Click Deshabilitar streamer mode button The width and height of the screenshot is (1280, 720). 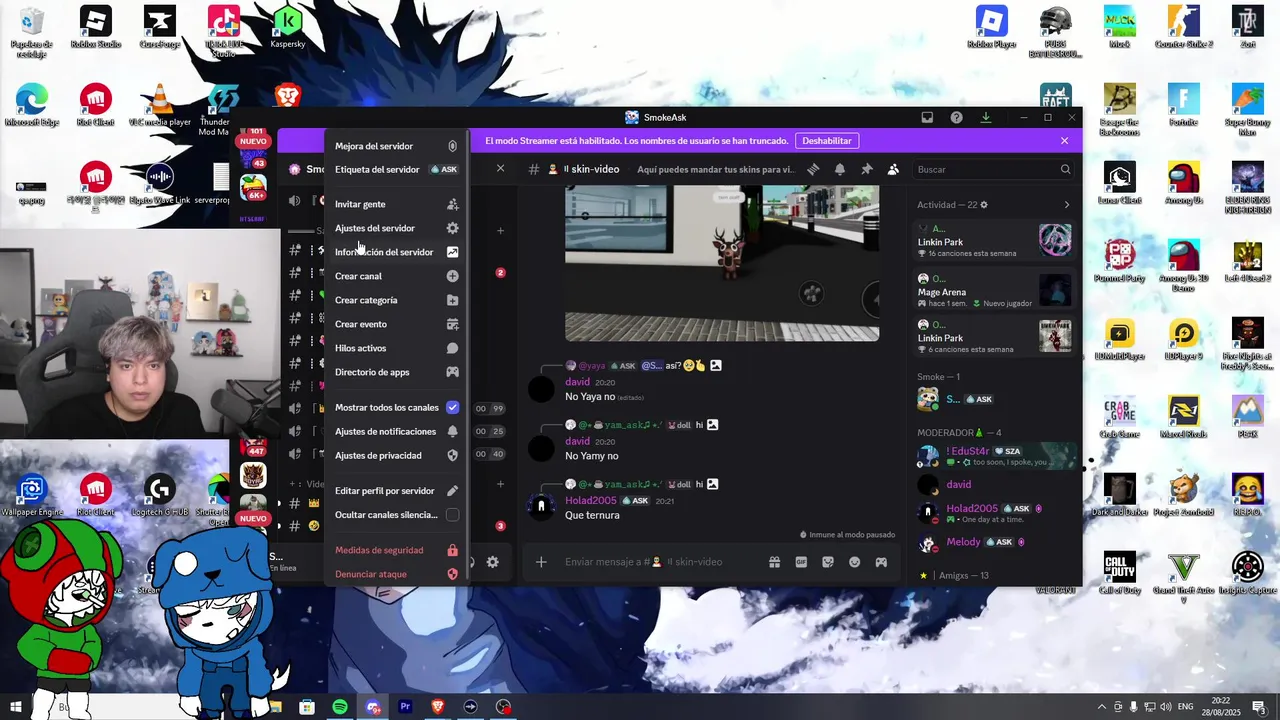(827, 141)
